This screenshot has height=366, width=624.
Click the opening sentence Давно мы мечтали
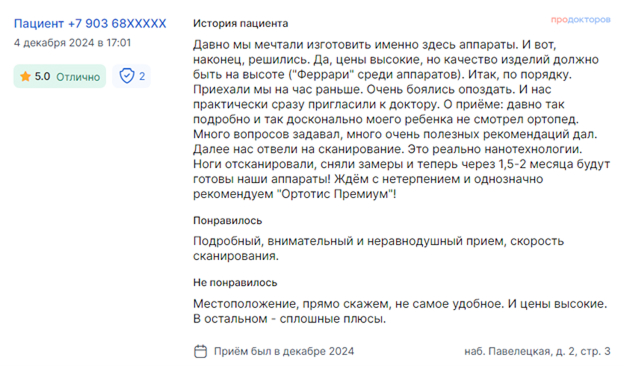(355, 45)
